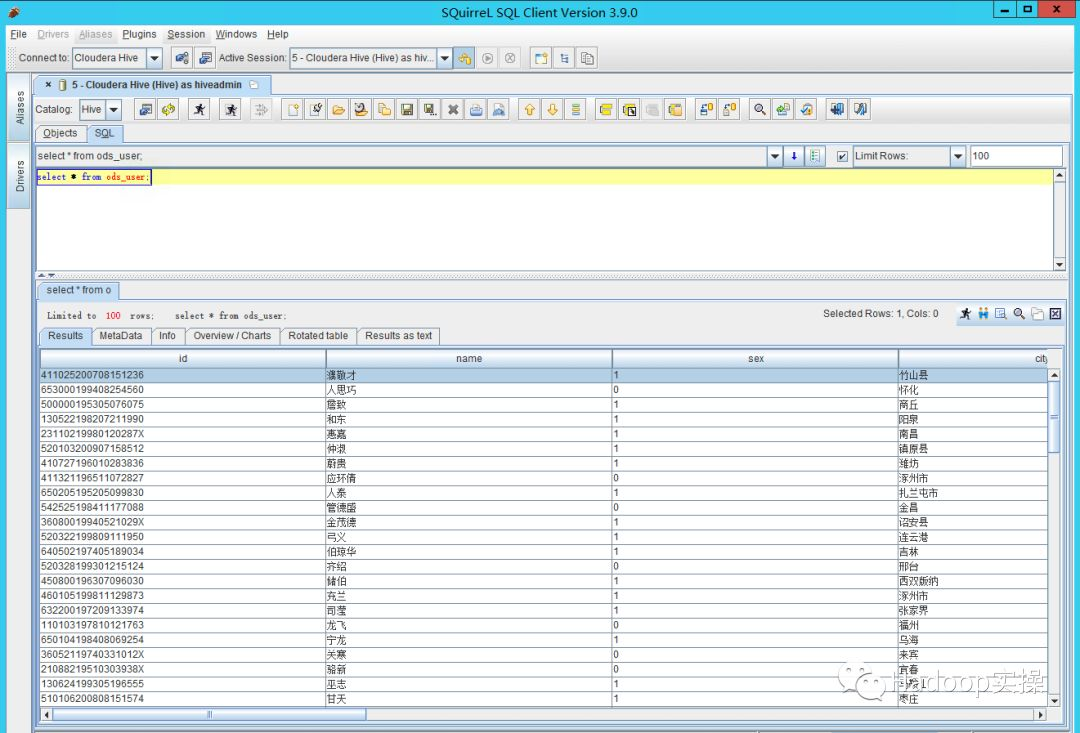The height and width of the screenshot is (733, 1080).
Task: Open the Catalog Hive dropdown
Action: point(114,110)
